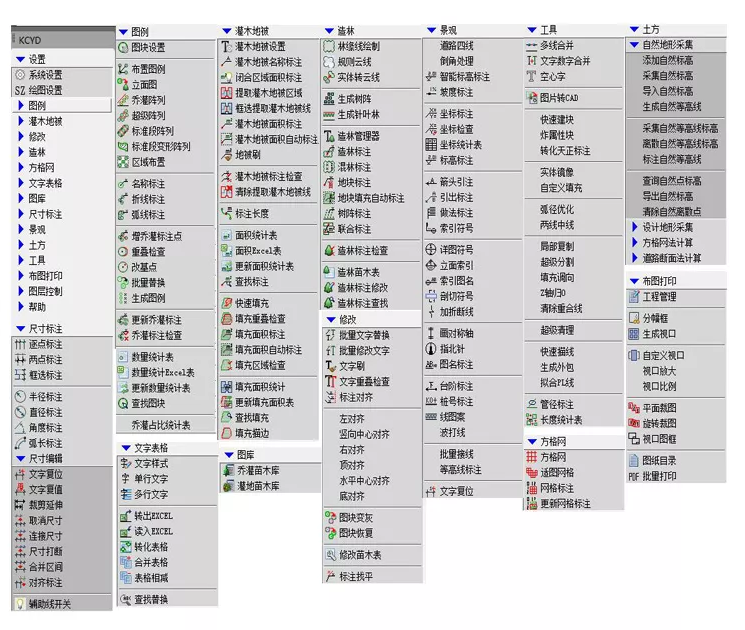Image resolution: width=745 pixels, height=630 pixels.
Task: Collapse the 设置 section in KCYD panel
Action: pyautogui.click(x=21, y=59)
